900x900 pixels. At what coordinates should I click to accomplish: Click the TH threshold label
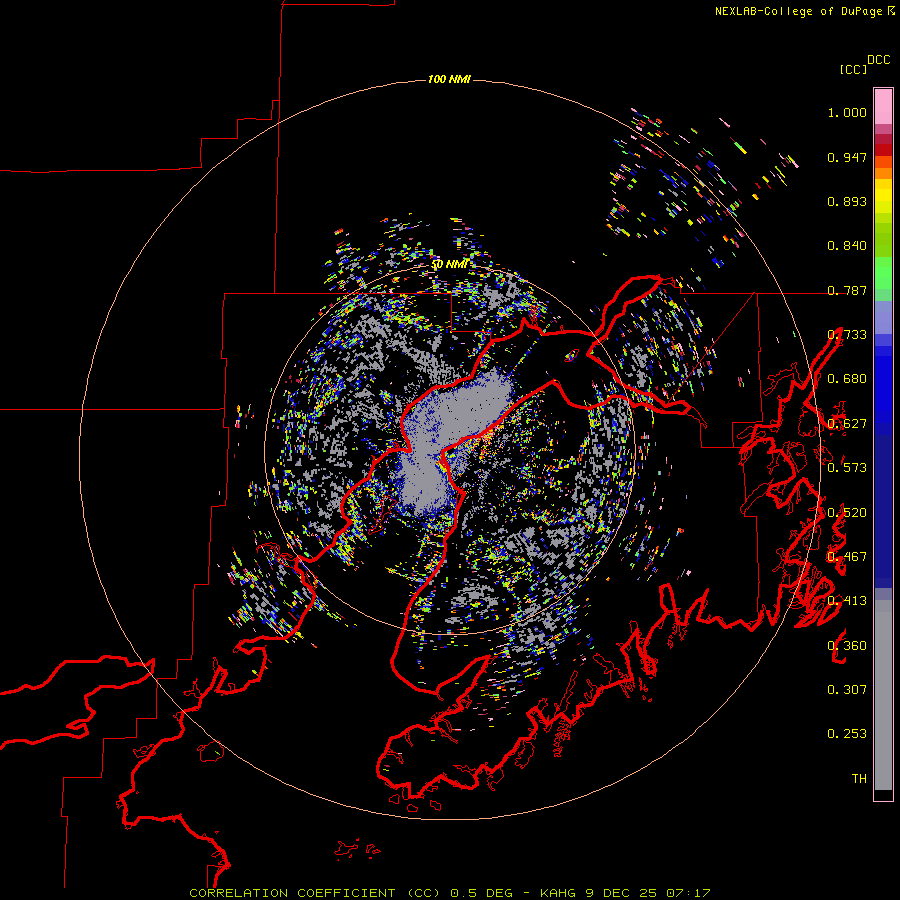(859, 779)
